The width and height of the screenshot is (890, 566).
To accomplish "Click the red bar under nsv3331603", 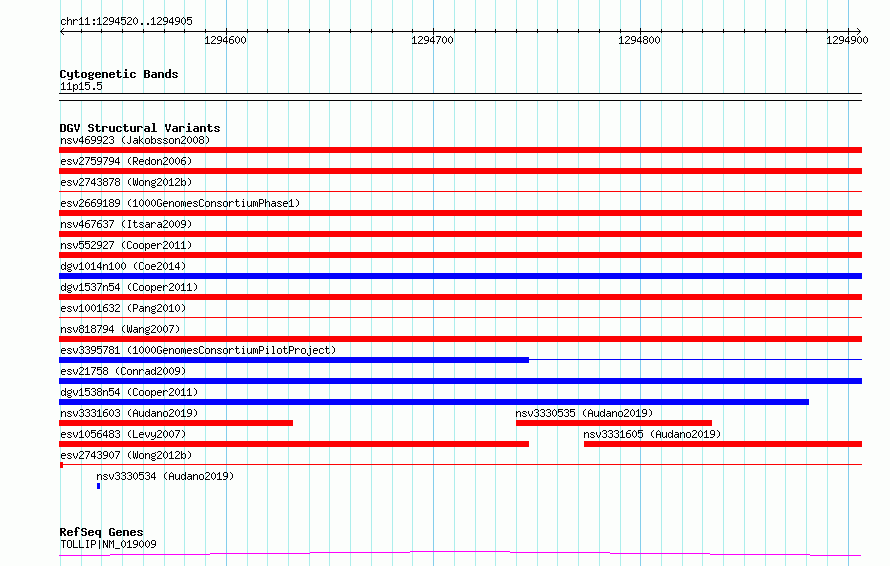I will click(x=176, y=423).
